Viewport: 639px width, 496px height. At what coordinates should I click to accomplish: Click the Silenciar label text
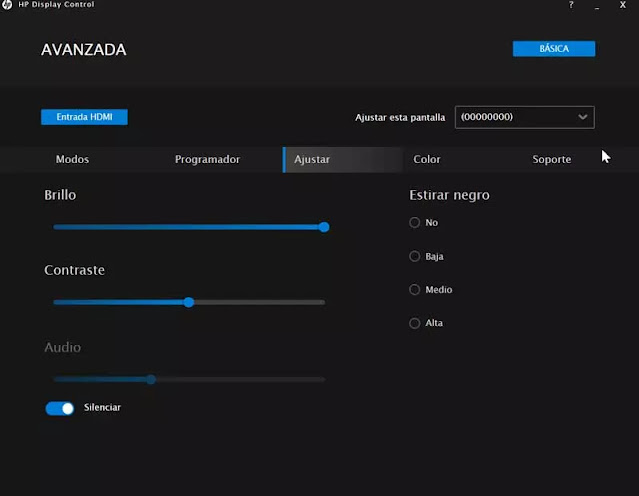[x=102, y=408]
